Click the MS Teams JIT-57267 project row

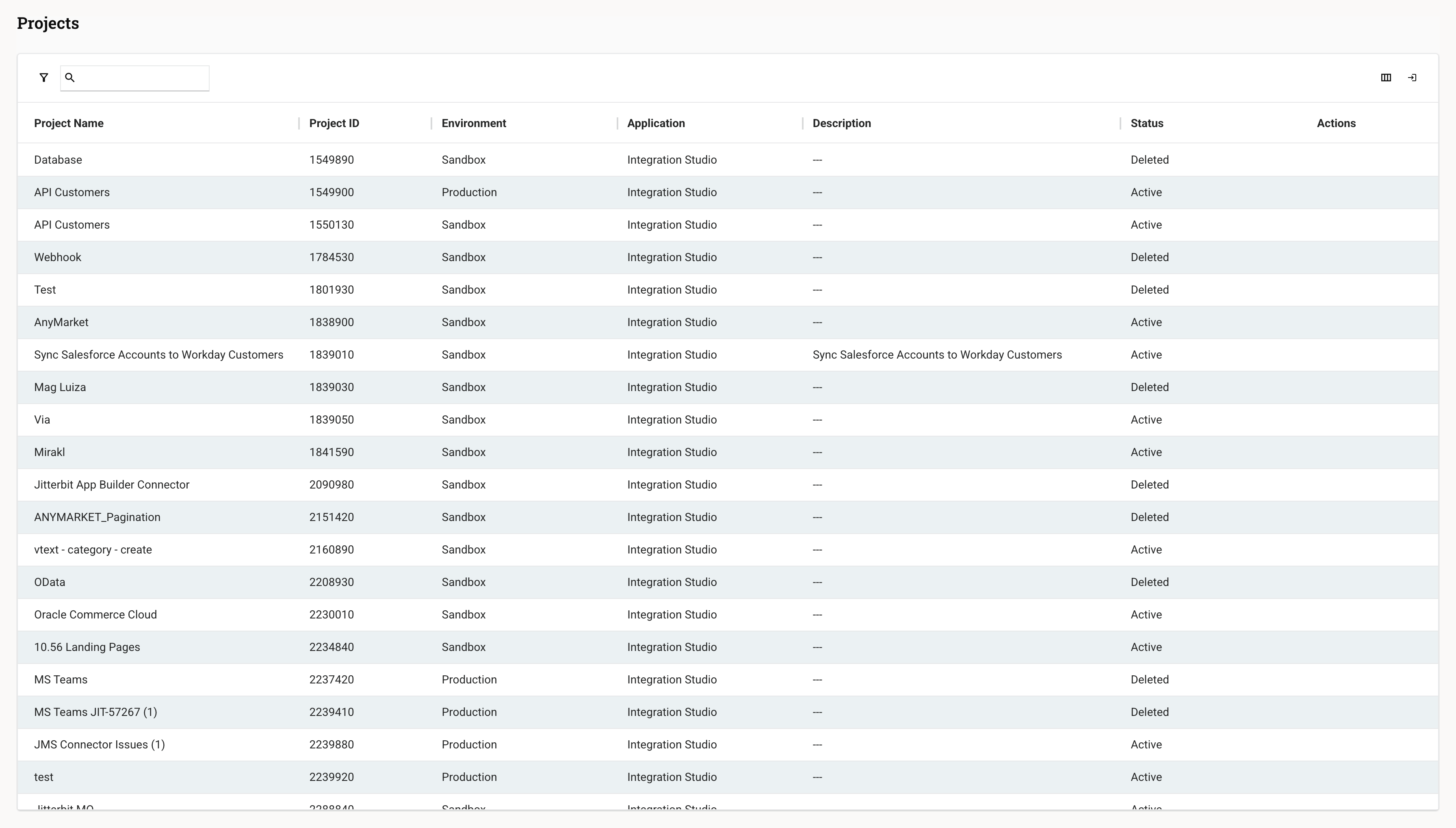(x=95, y=711)
